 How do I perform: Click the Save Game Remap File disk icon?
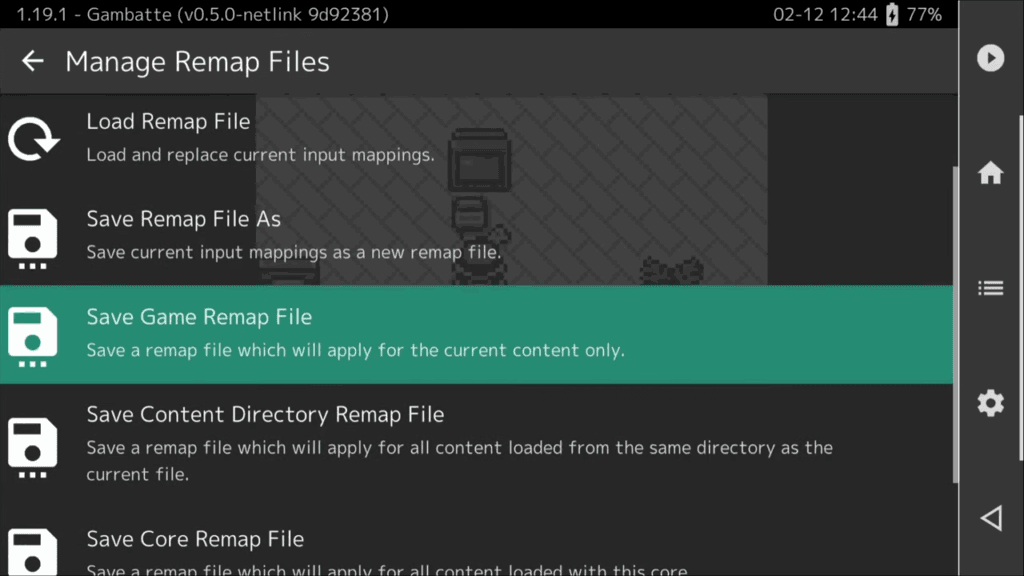pos(33,335)
